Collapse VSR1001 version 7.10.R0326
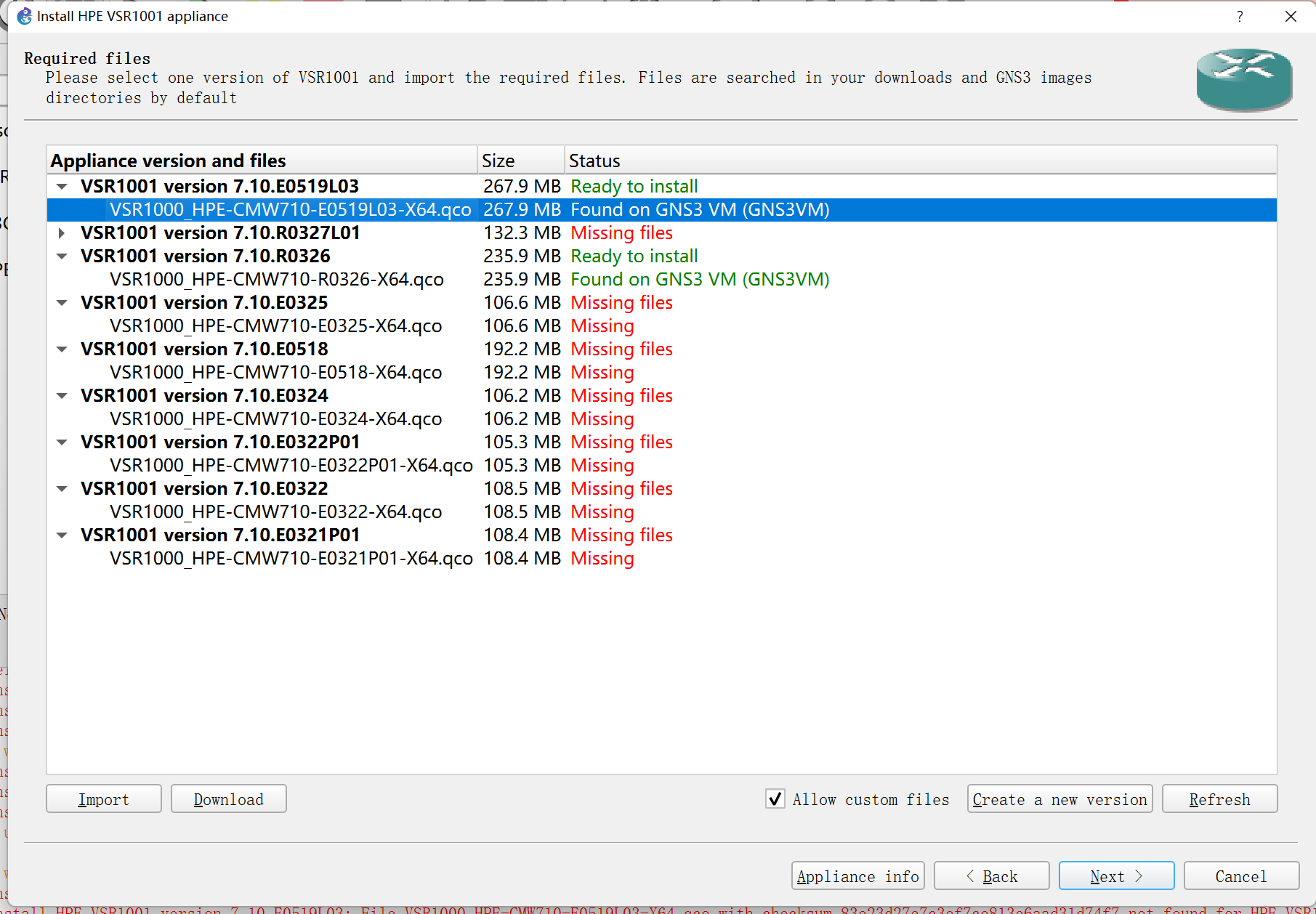Screen dimensions: 1316x914 coord(62,256)
